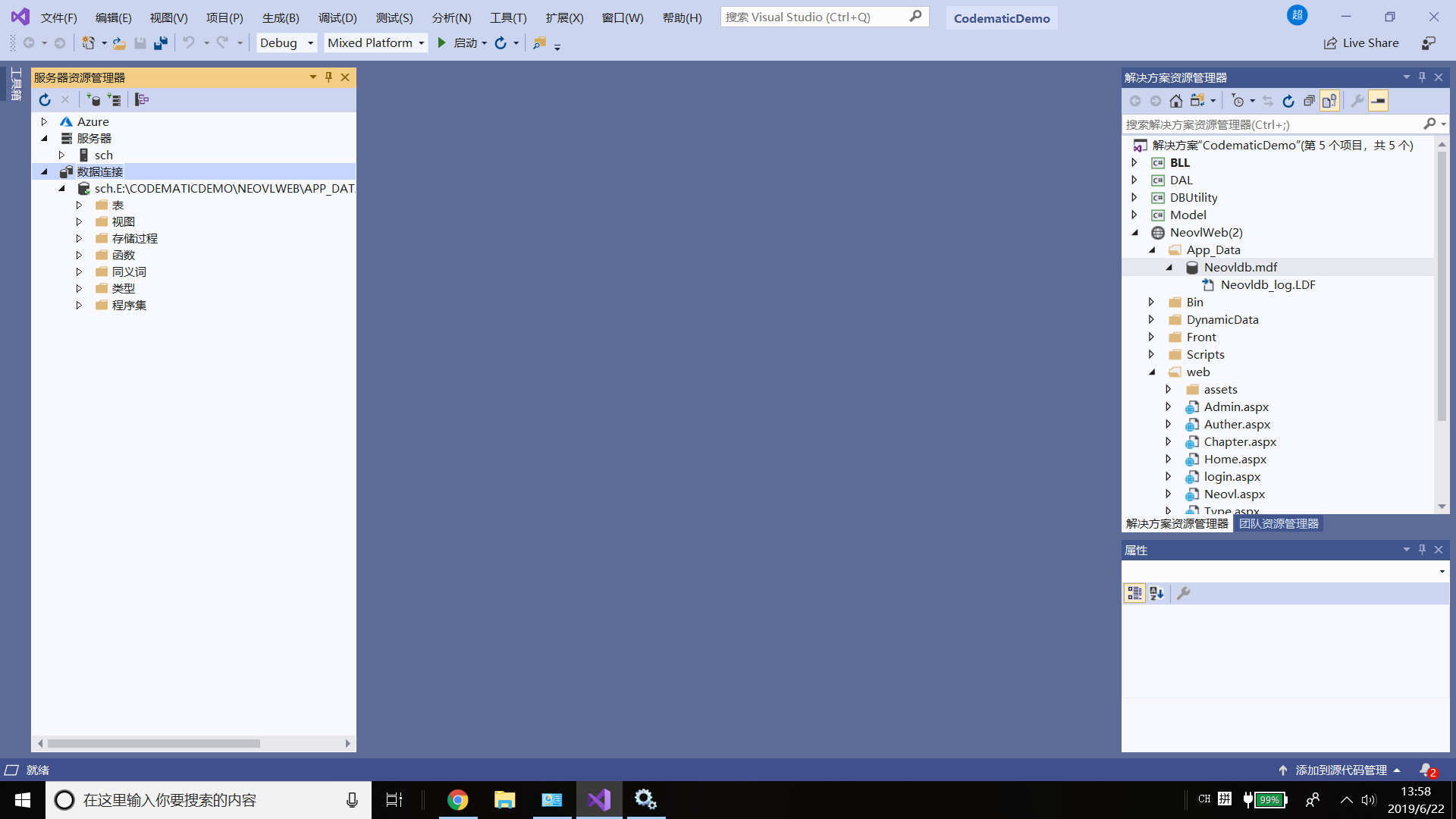Click Save All icon in main toolbar
The image size is (1456, 819).
coord(160,43)
